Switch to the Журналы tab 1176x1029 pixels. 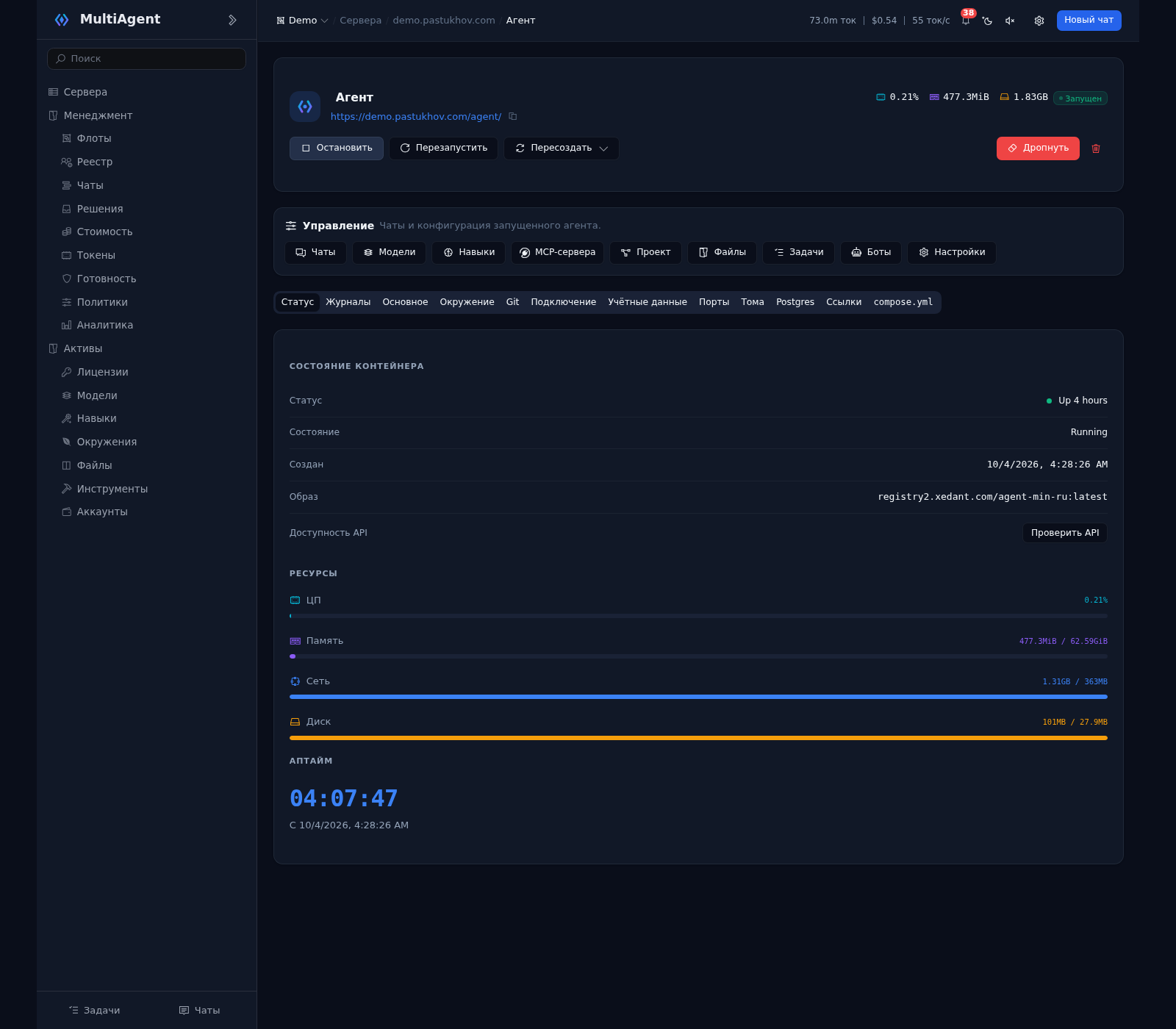pyautogui.click(x=348, y=302)
